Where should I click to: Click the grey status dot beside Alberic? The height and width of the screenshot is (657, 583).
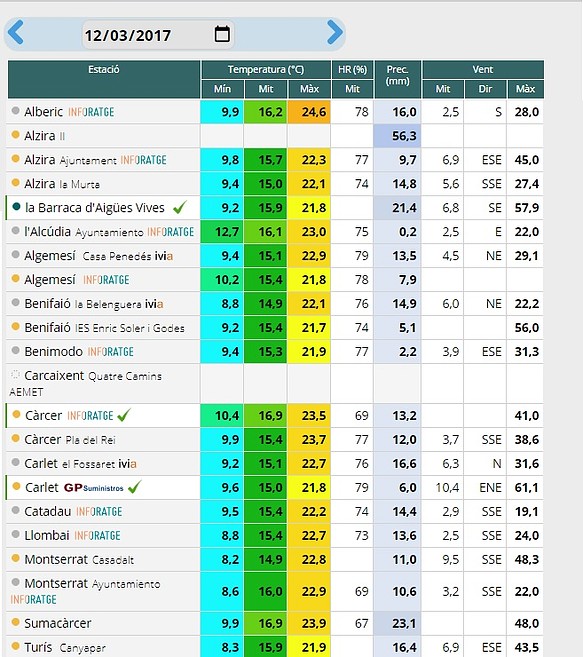tap(16, 111)
